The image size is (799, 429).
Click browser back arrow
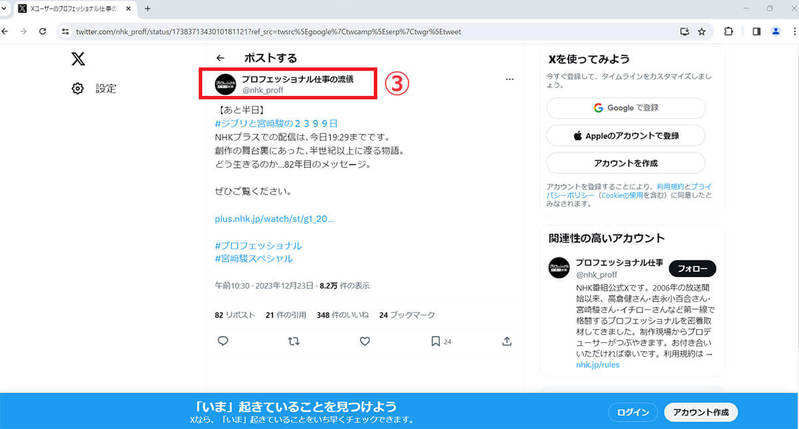5,32
